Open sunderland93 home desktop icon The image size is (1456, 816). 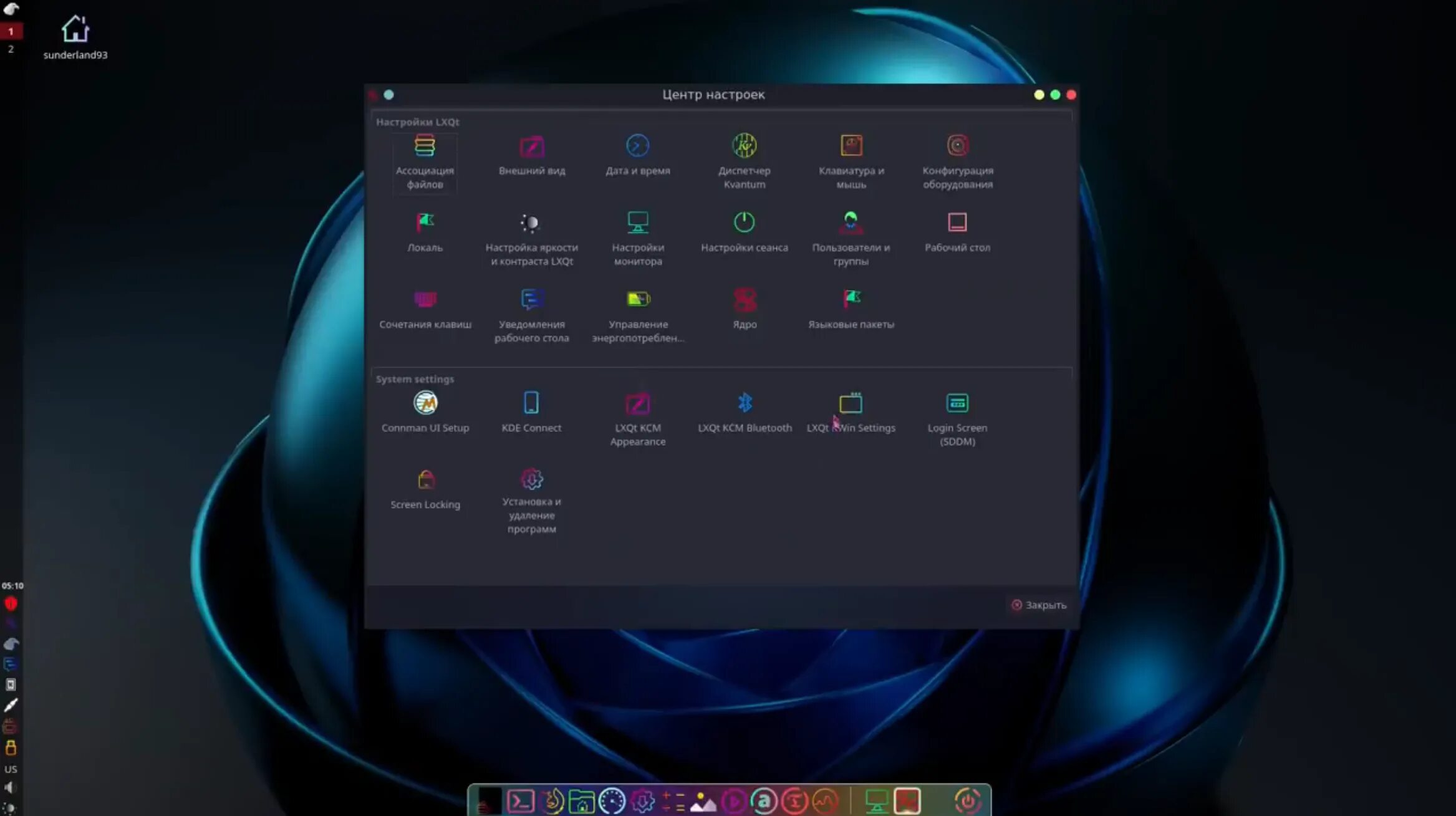point(75,37)
